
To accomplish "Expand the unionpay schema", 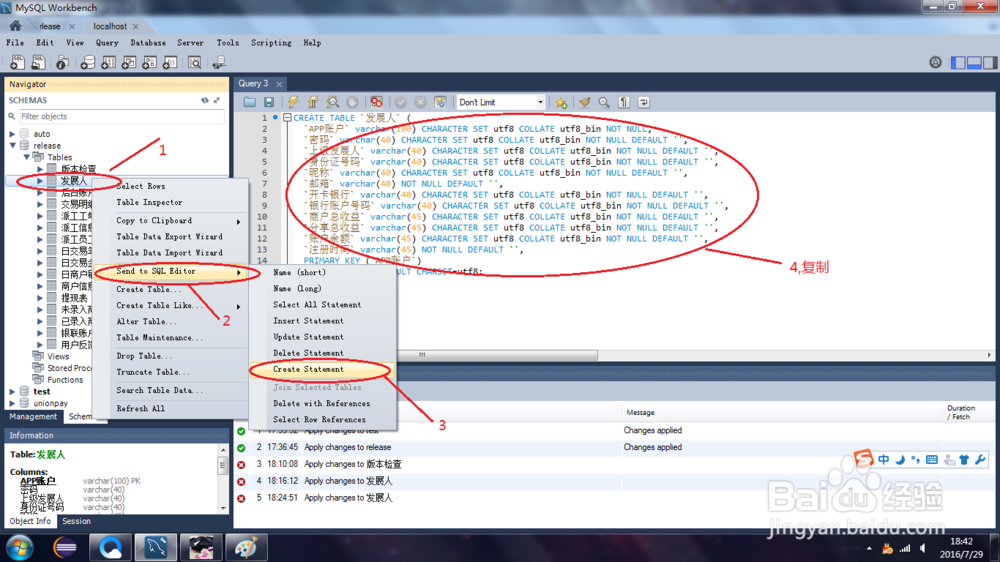I will 12,403.
